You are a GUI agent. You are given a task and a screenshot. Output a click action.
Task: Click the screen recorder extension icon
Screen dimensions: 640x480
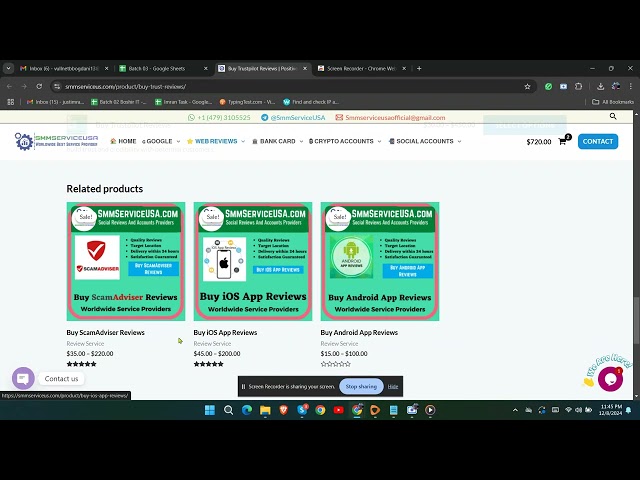point(563,87)
